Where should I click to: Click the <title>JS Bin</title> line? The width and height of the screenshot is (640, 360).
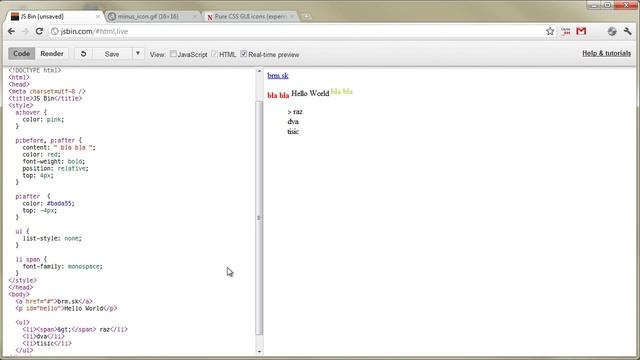click(x=45, y=98)
